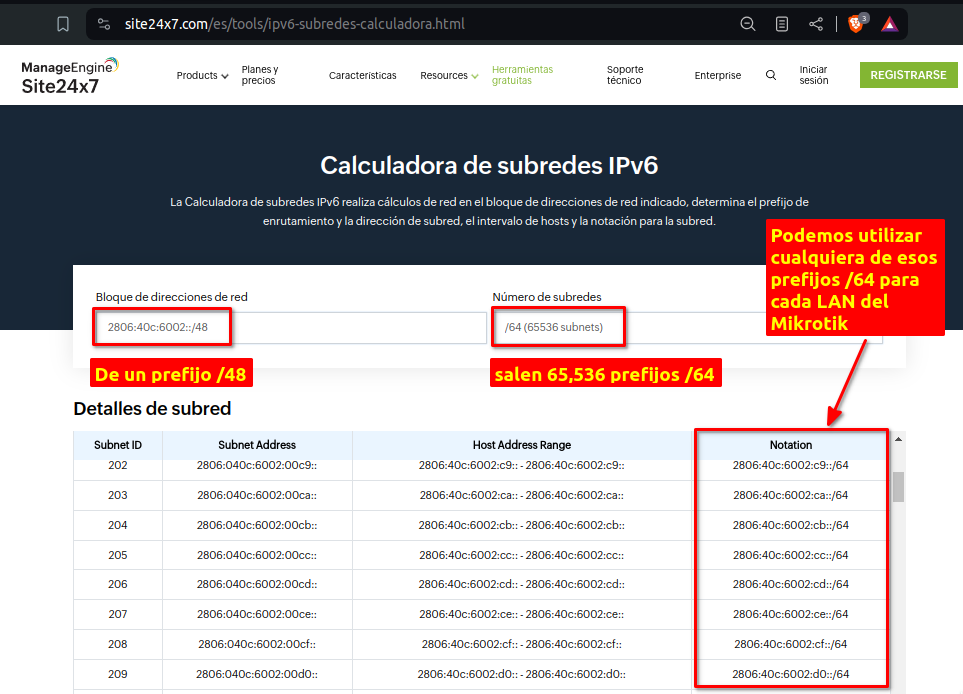Click the share icon in address bar
The image size is (963, 694).
pyautogui.click(x=816, y=23)
